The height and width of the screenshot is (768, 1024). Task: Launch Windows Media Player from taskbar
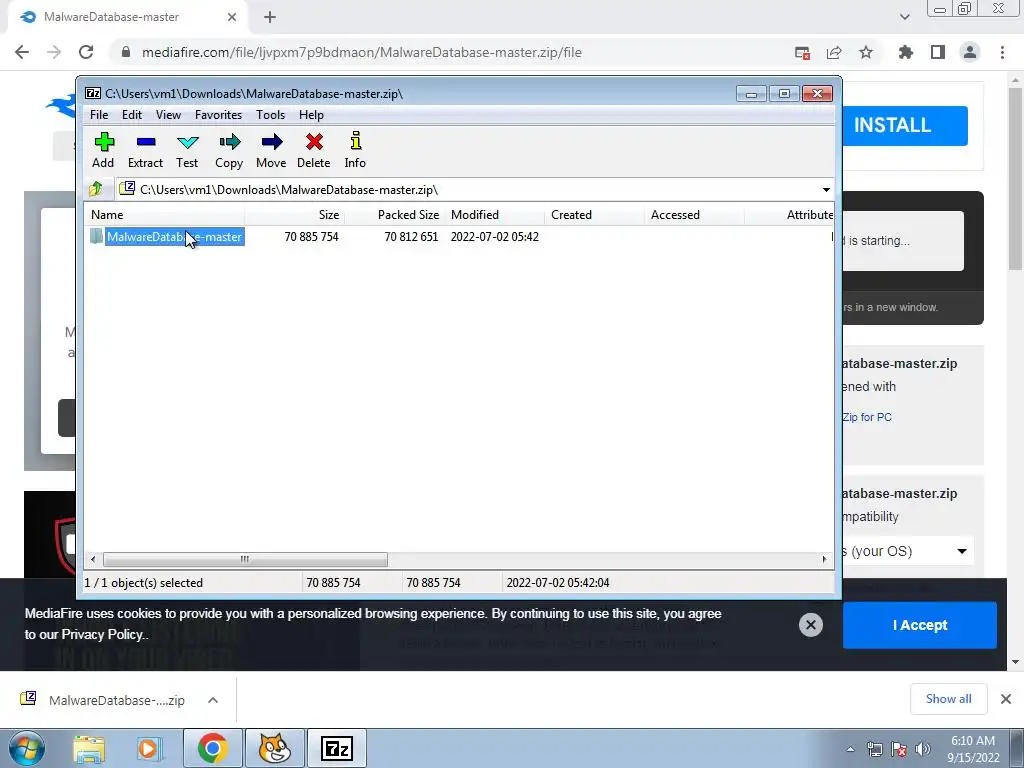click(149, 748)
